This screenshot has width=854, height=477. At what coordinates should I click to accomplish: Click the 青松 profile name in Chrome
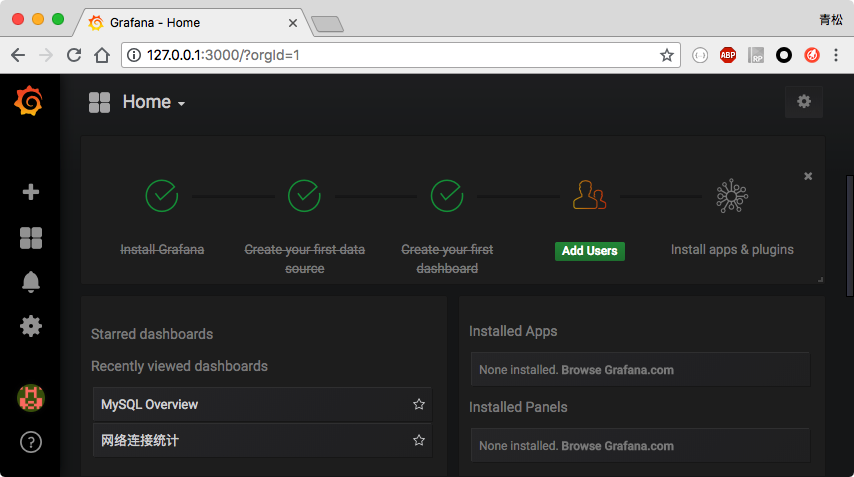831,20
